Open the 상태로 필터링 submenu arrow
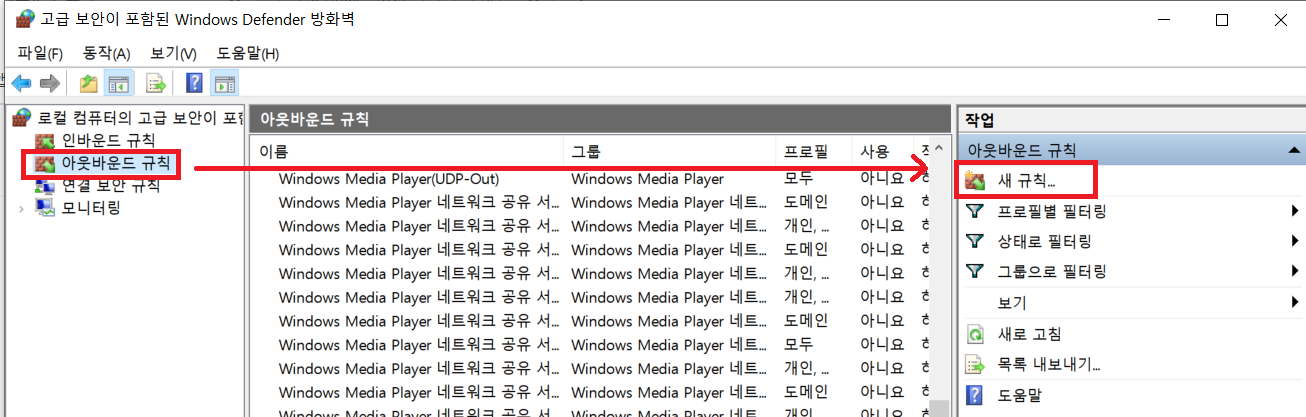Screen dimensions: 1306x417 pyautogui.click(x=1295, y=241)
